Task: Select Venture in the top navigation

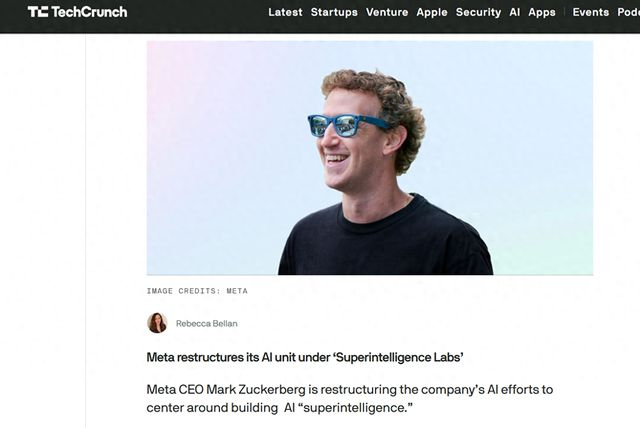Action: point(387,12)
